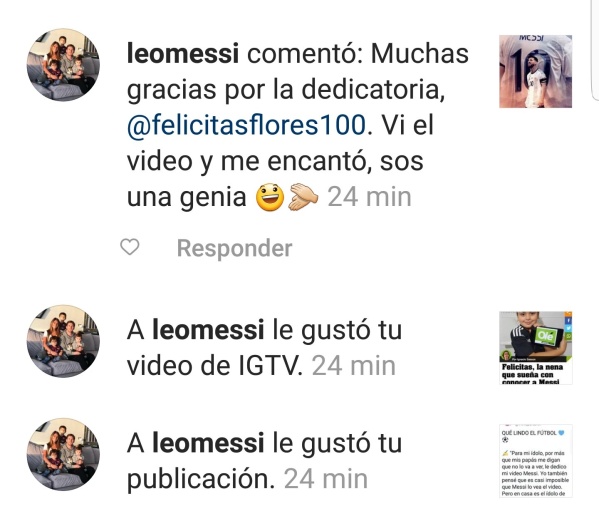Click leomessi username in publication like notification
This screenshot has width=599, height=526.
[x=208, y=443]
